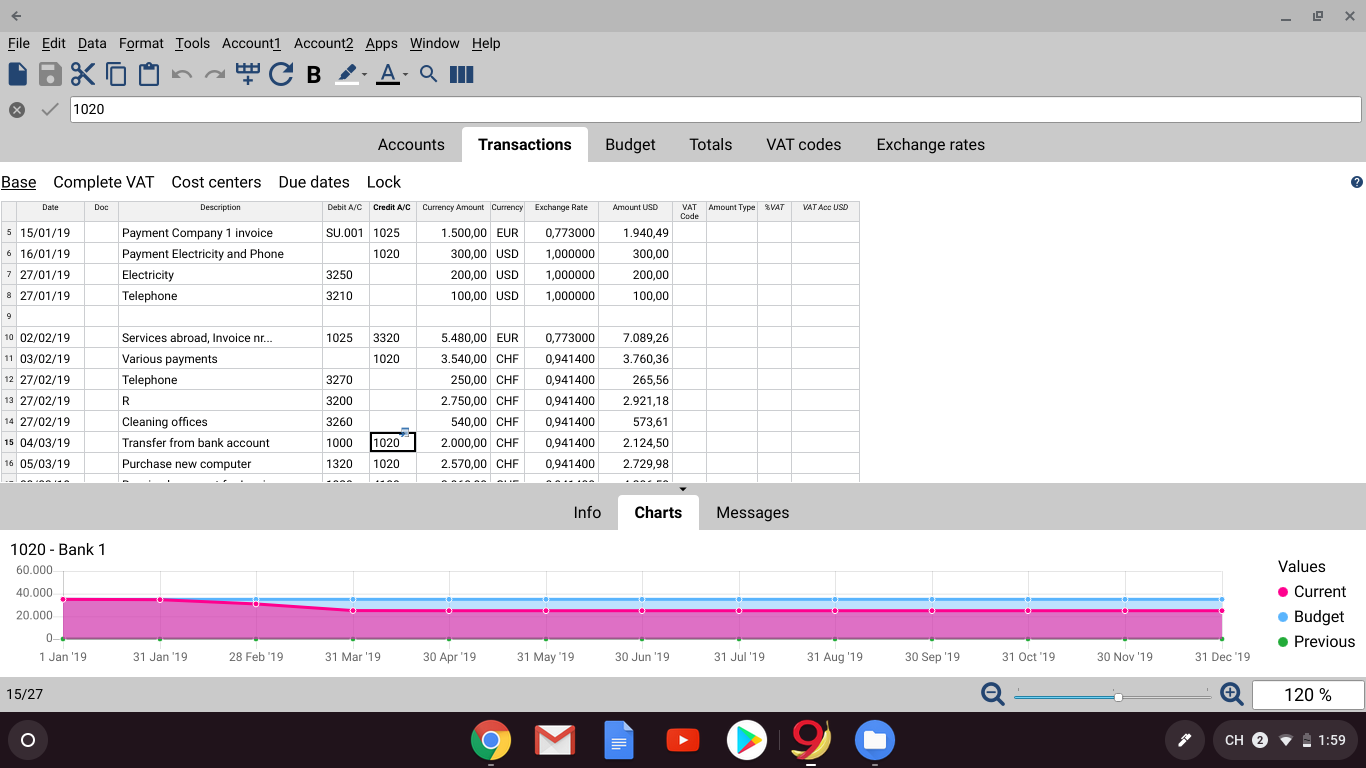Open the Account1 menu
Image resolution: width=1366 pixels, height=768 pixels.
tap(252, 43)
